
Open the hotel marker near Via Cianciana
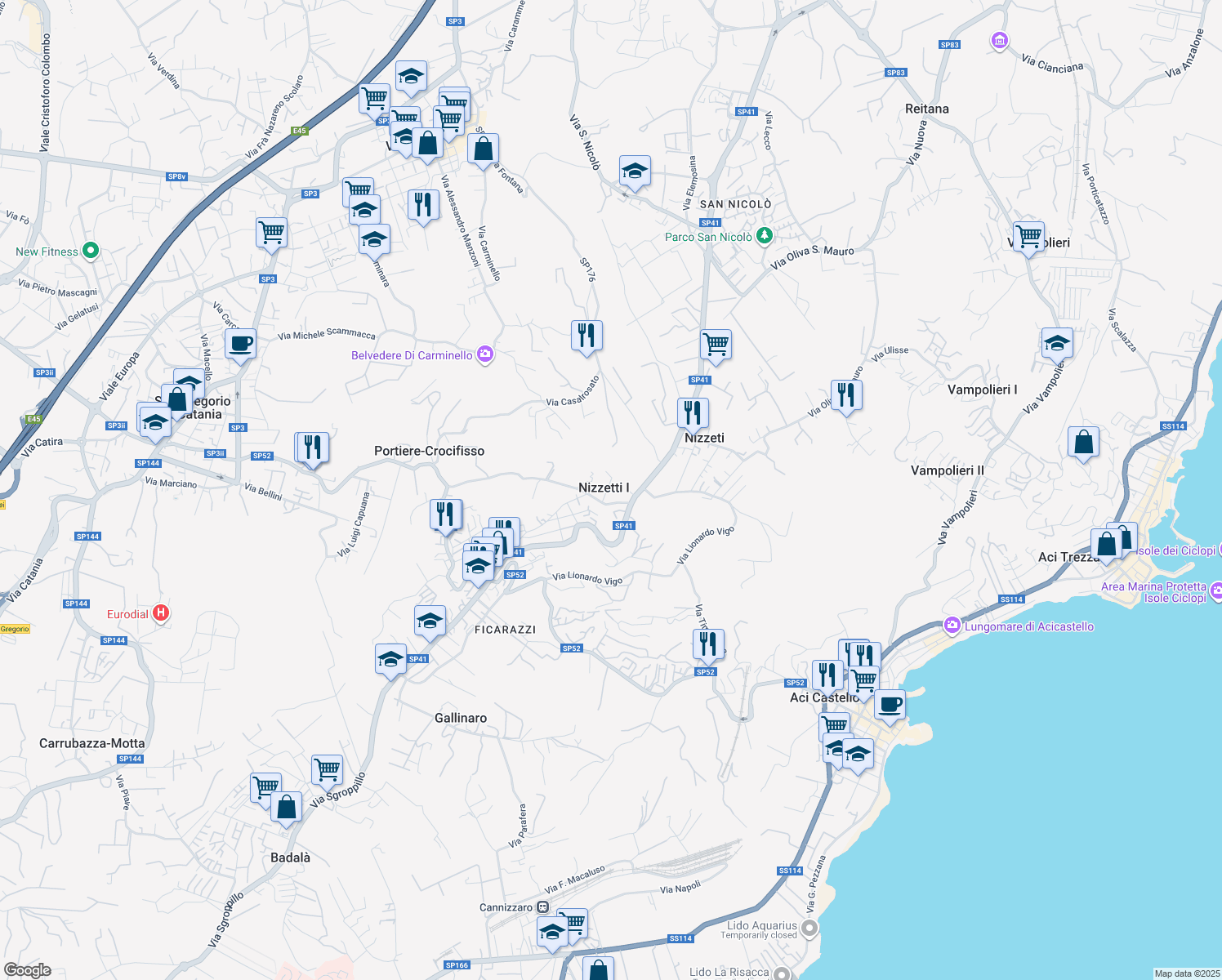tap(998, 41)
